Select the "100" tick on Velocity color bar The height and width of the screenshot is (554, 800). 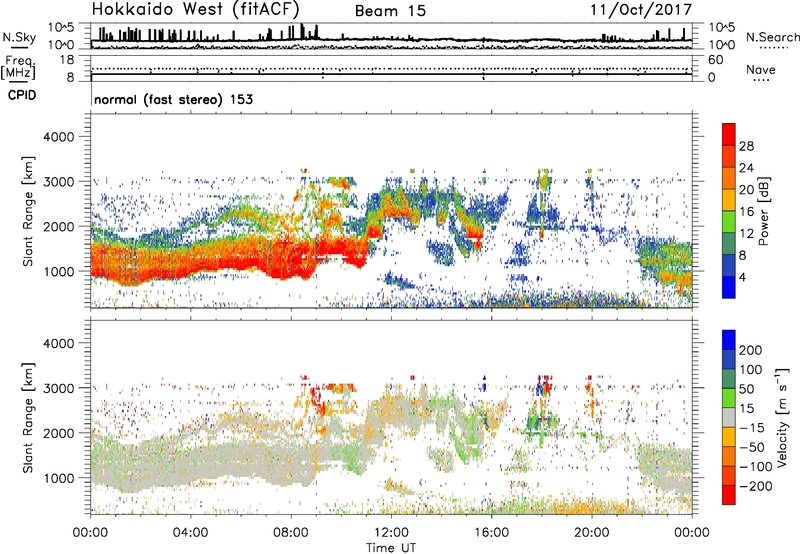[751, 369]
